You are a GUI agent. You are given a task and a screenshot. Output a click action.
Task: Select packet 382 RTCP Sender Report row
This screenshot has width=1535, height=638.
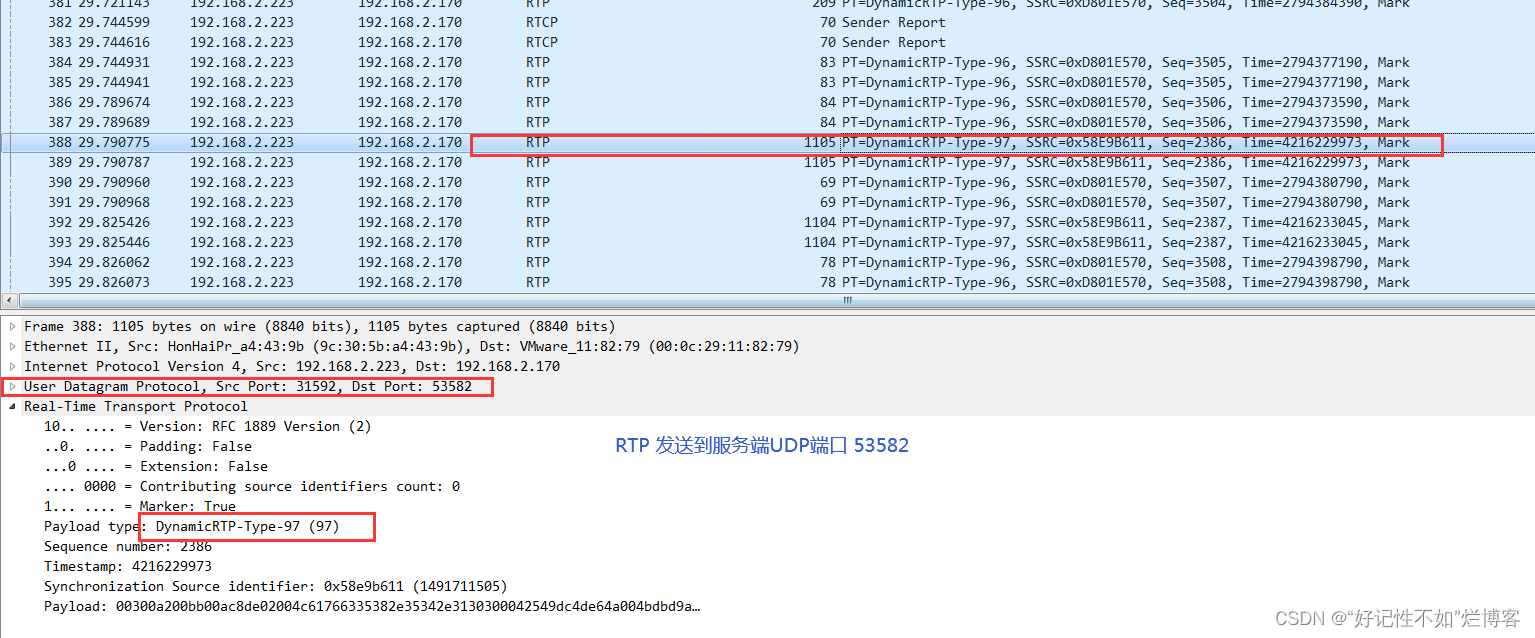(x=767, y=22)
